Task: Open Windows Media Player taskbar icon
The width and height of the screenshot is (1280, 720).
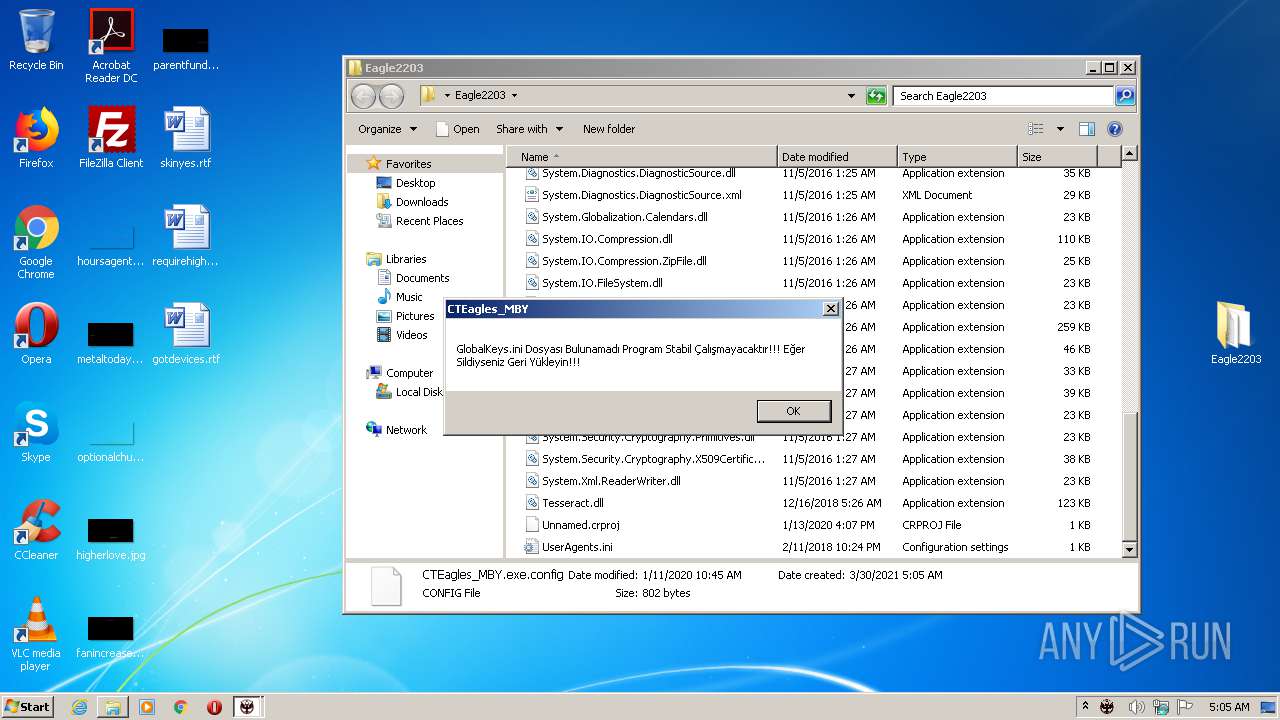Action: pos(147,707)
